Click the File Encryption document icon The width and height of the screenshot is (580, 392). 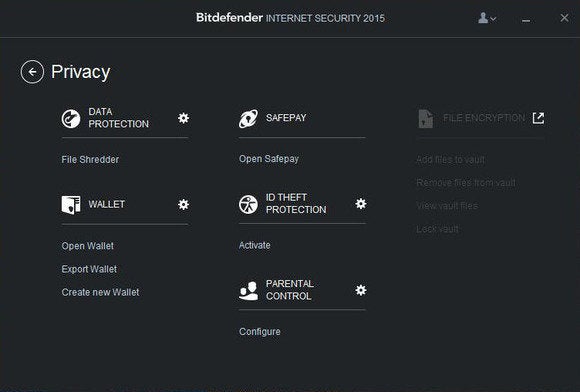tap(426, 119)
